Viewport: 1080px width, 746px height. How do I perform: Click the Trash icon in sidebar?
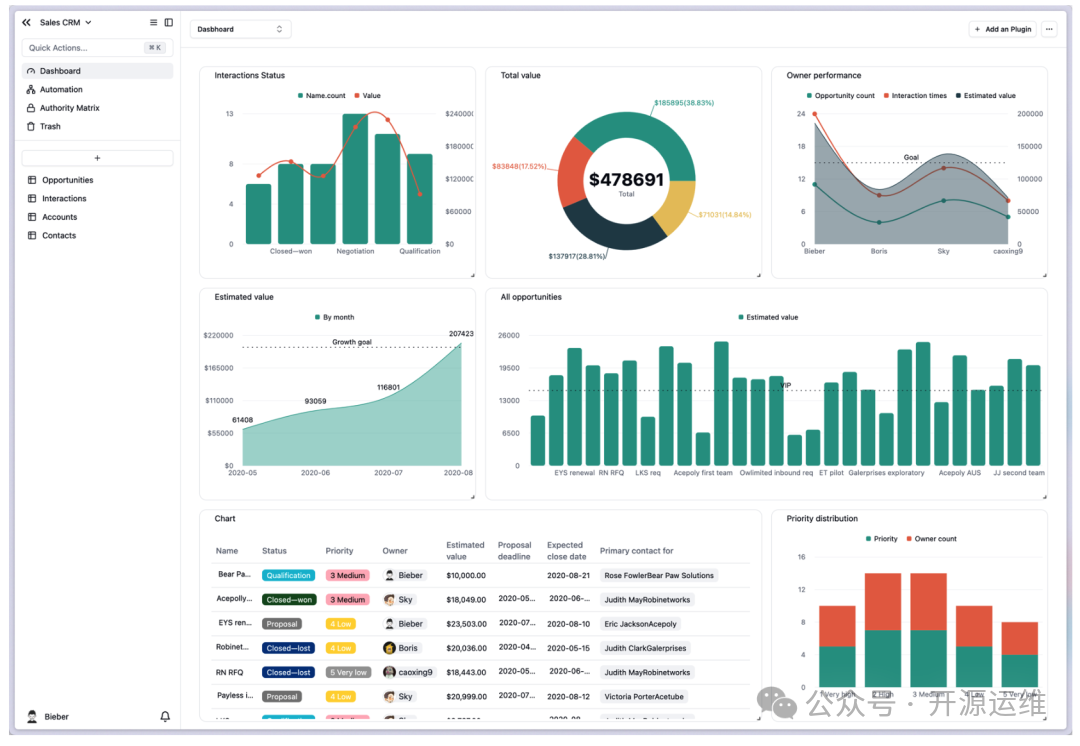pyautogui.click(x=31, y=127)
